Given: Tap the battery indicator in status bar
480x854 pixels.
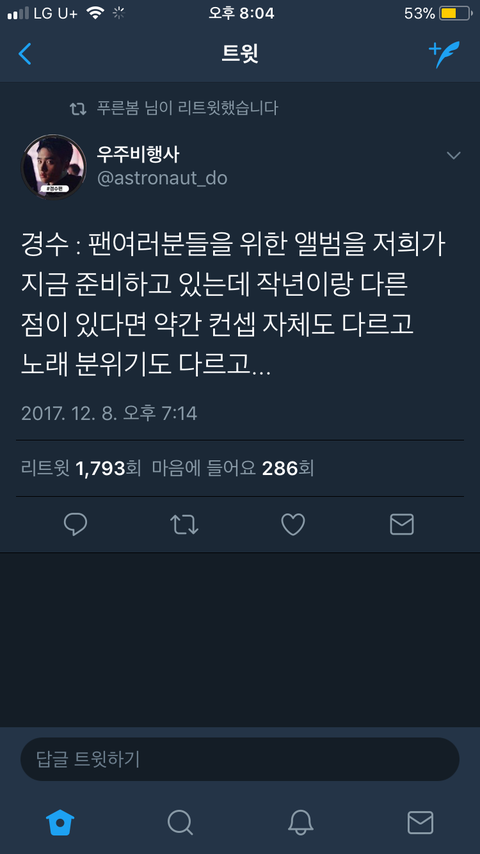Looking at the screenshot, I should (x=455, y=14).
